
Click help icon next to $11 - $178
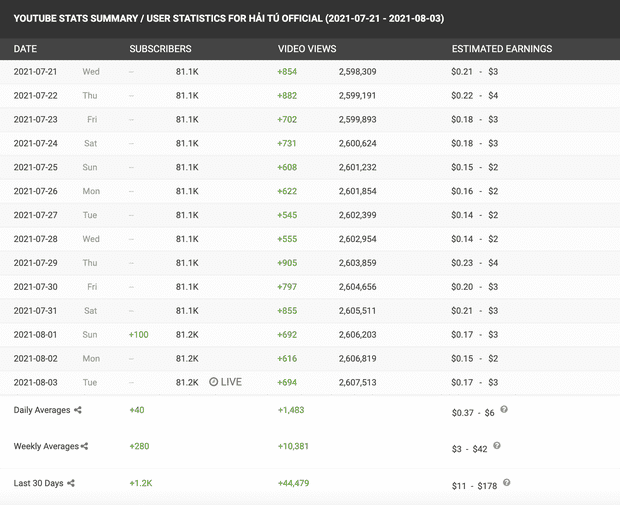point(507,482)
